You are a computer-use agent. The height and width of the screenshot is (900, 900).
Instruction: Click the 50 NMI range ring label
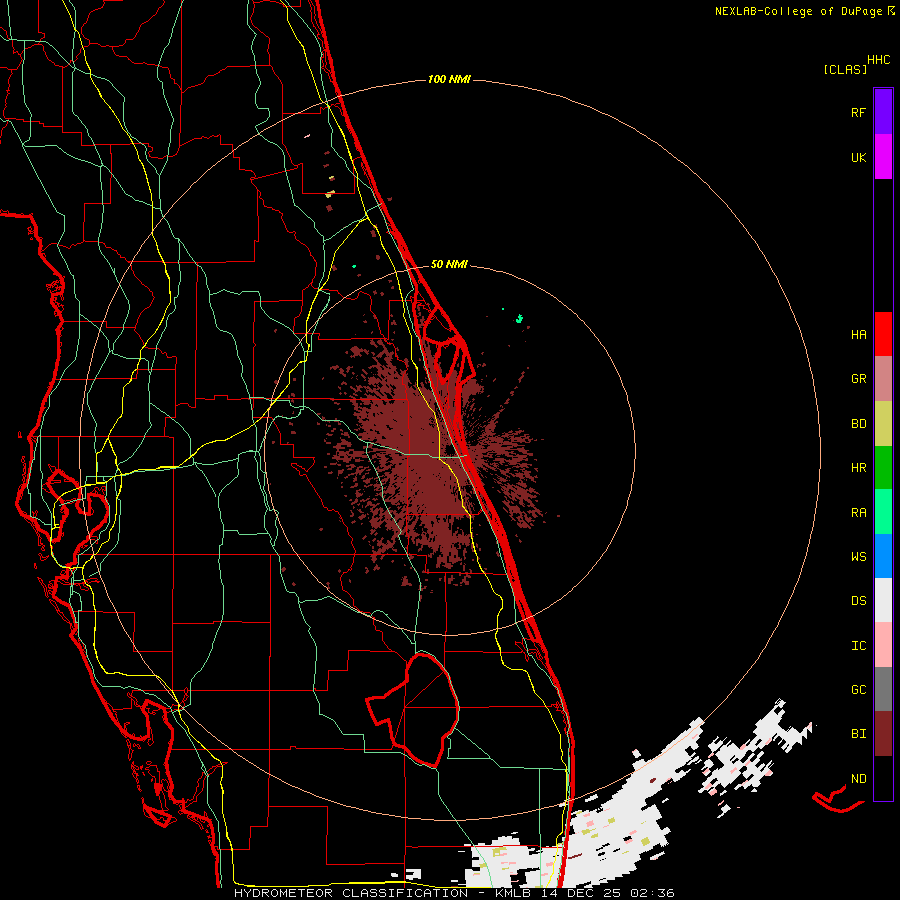coord(449,264)
